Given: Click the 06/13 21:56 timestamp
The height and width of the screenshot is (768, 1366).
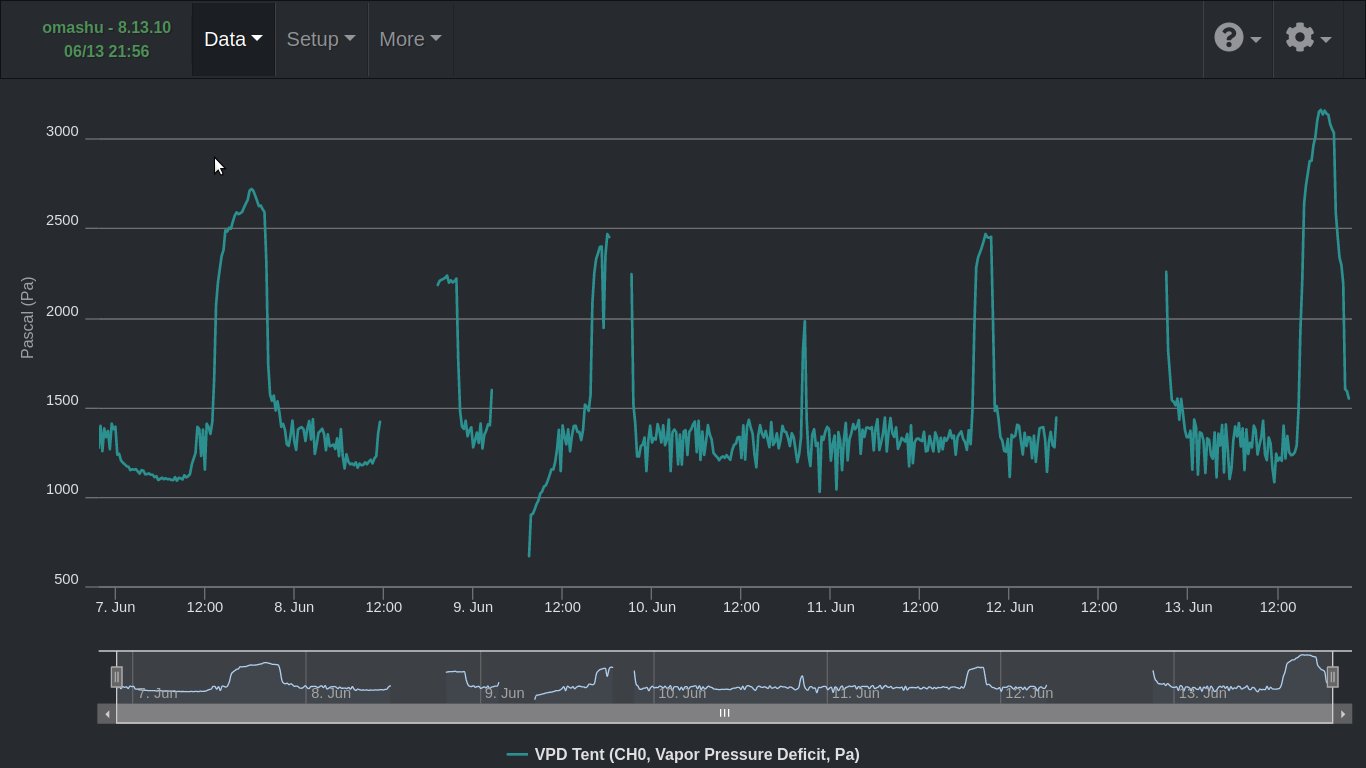Looking at the screenshot, I should pyautogui.click(x=106, y=52).
